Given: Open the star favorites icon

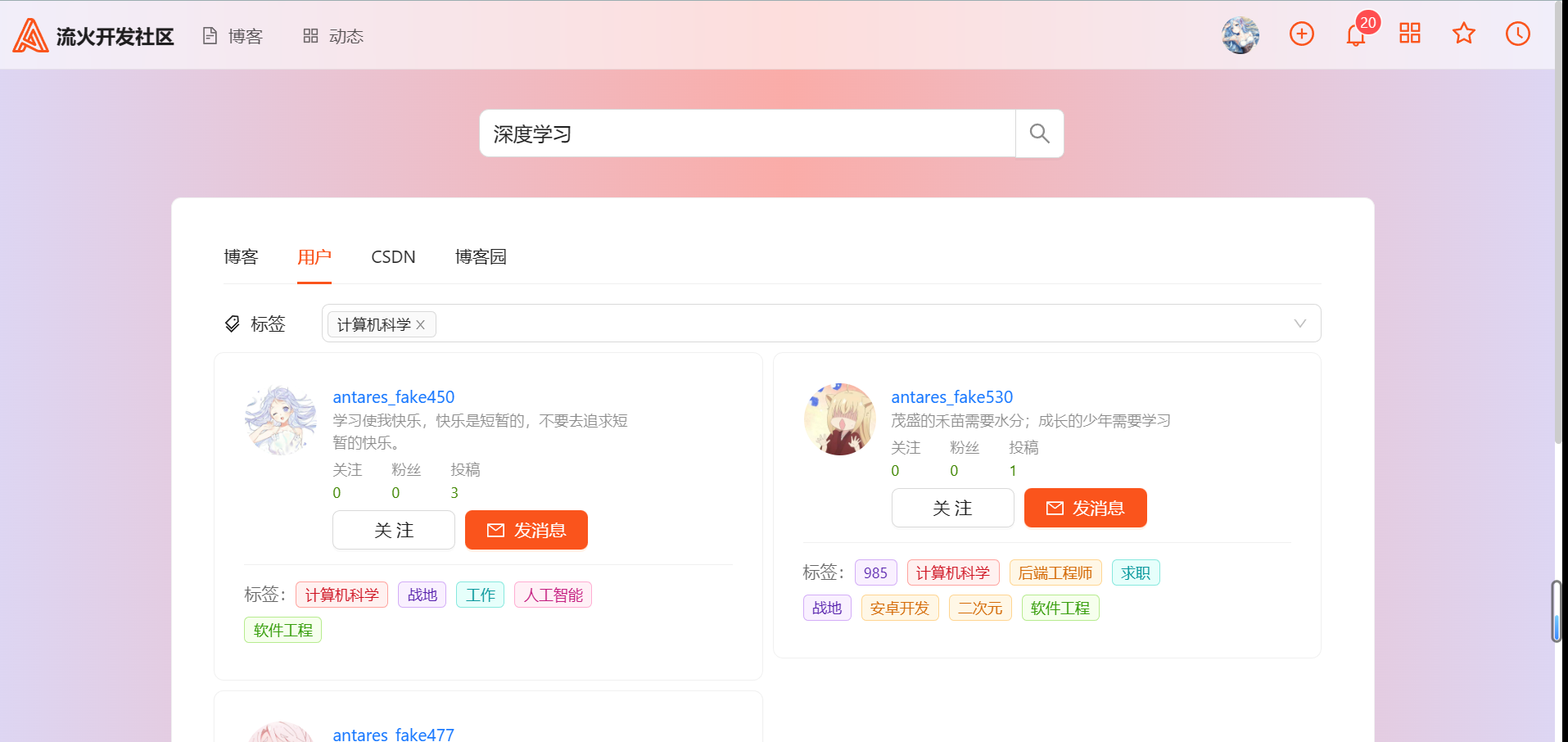Looking at the screenshot, I should point(1464,34).
